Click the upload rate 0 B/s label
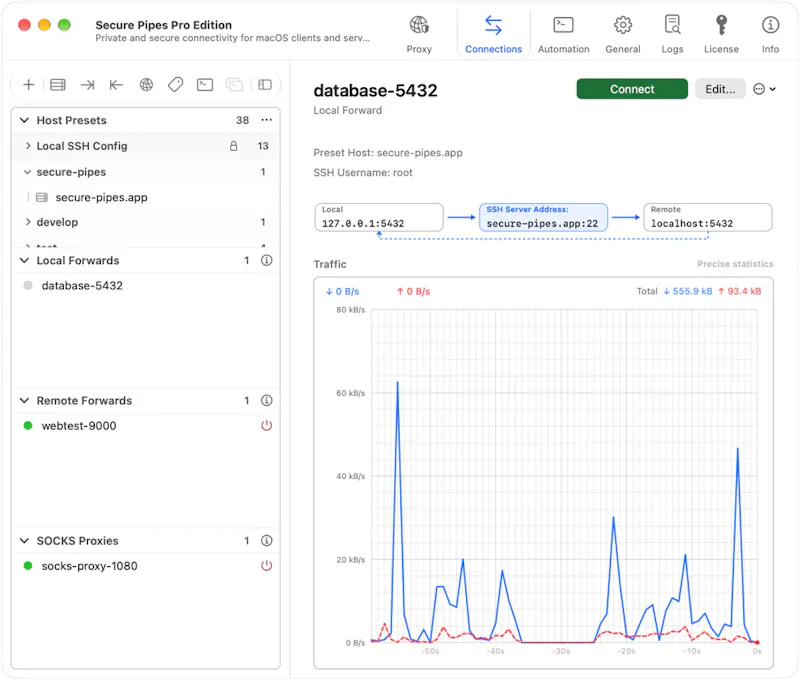 click(413, 292)
